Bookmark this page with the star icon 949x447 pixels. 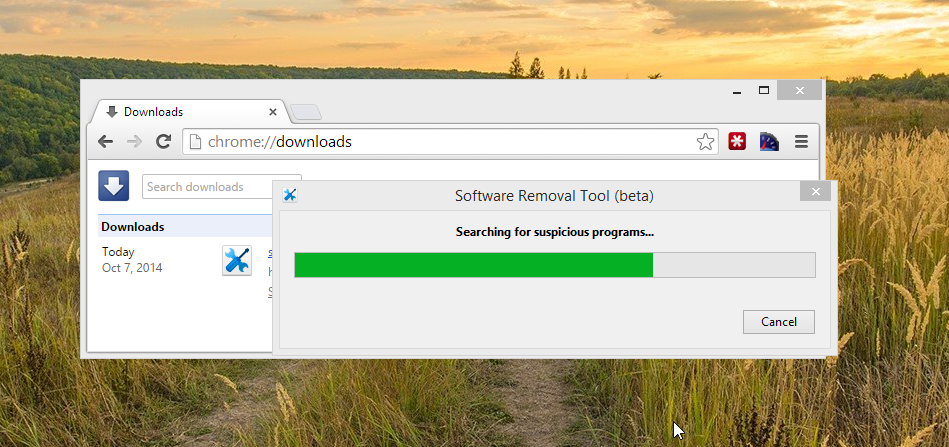pyautogui.click(x=705, y=142)
